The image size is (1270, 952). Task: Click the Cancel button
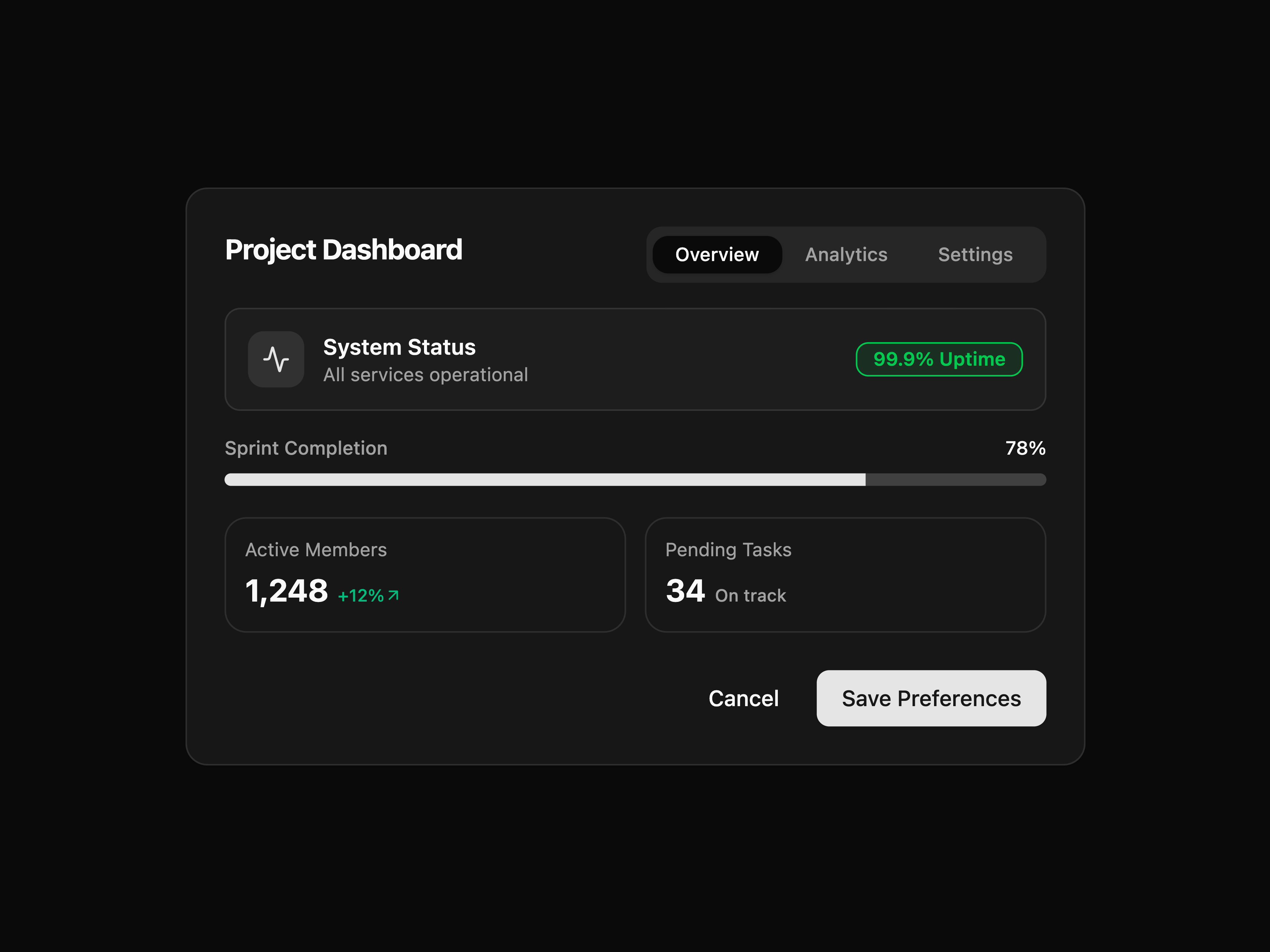[x=743, y=698]
